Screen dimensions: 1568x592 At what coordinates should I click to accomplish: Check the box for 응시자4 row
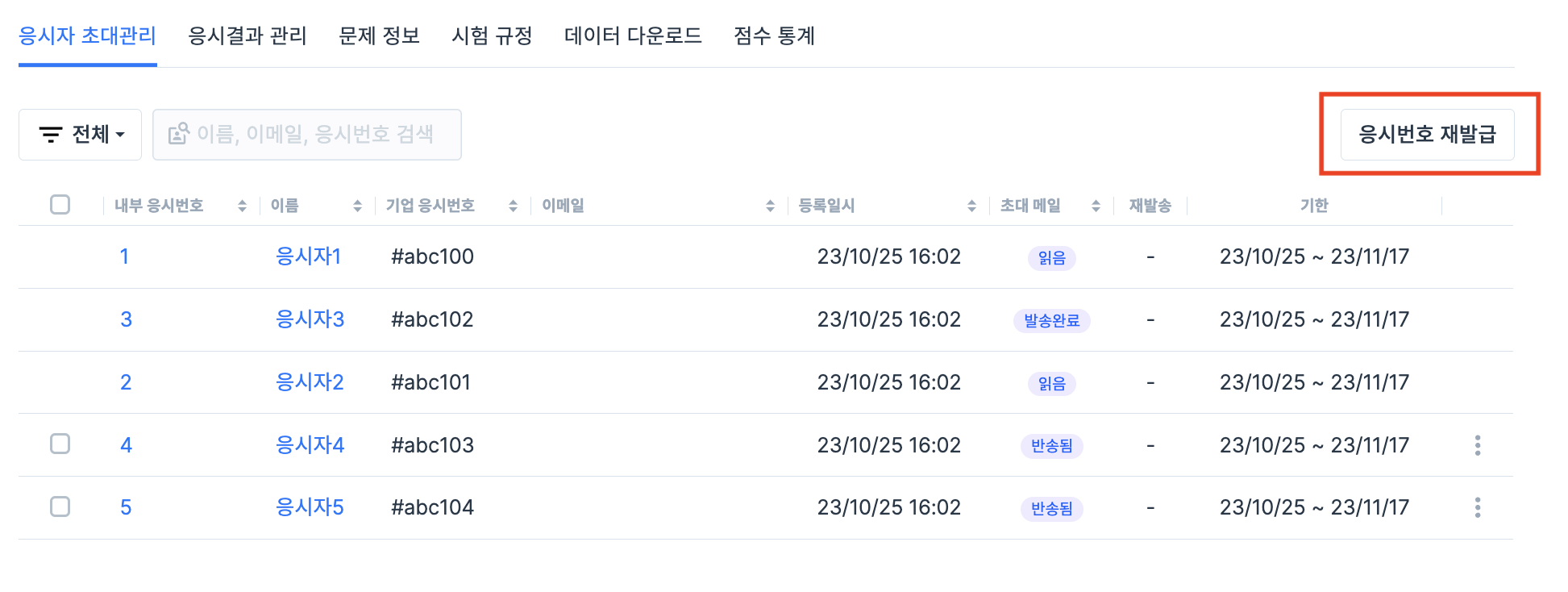click(x=60, y=444)
